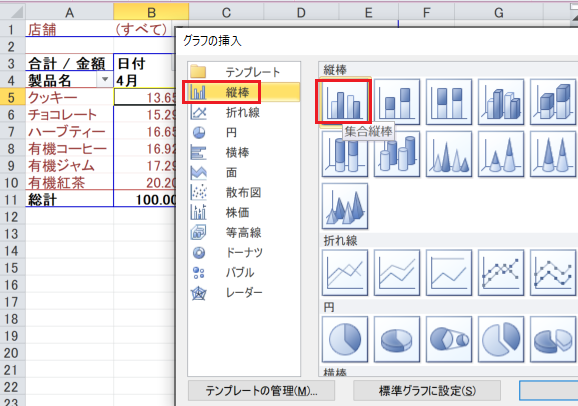Screen dimensions: 578x406
Task: Select column B header
Action: [x=151, y=13]
